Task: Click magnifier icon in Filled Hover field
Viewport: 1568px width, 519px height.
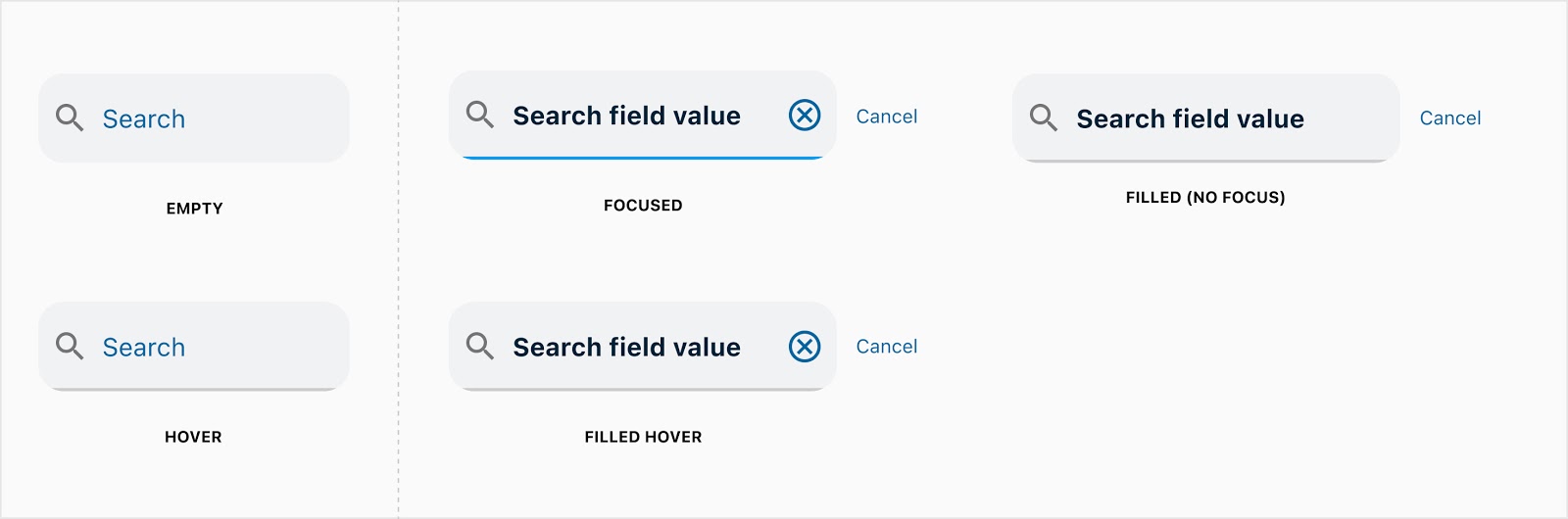Action: pos(480,346)
